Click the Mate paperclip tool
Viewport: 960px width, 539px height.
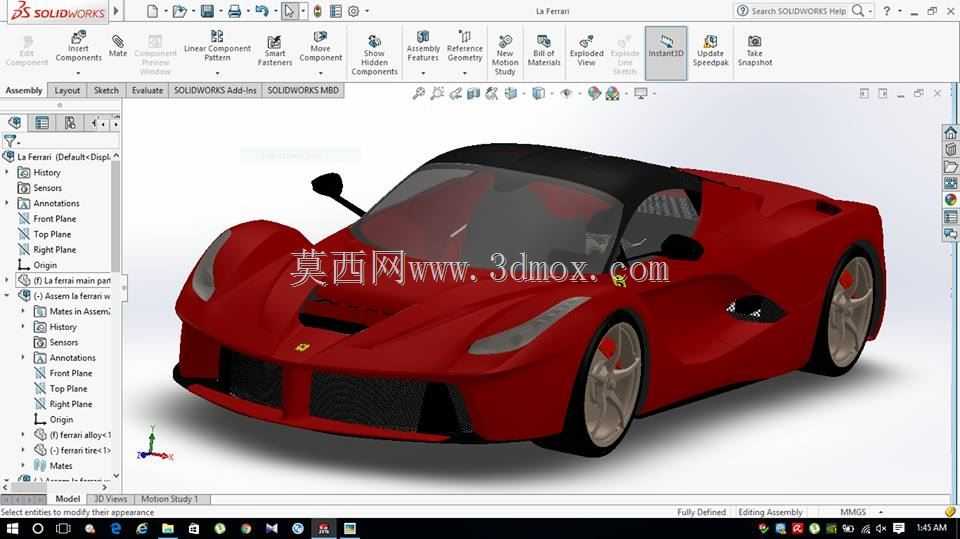(x=118, y=45)
